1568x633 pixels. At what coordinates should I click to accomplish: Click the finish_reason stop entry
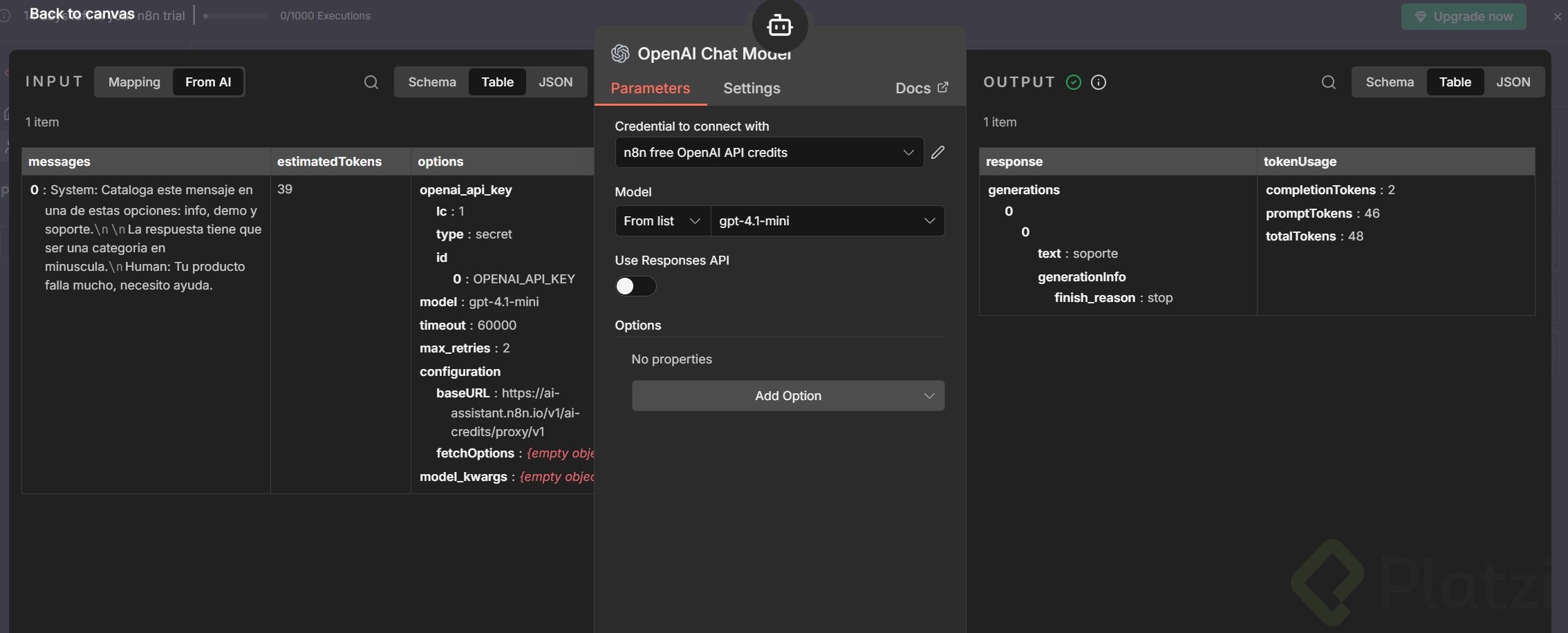pyautogui.click(x=1113, y=298)
